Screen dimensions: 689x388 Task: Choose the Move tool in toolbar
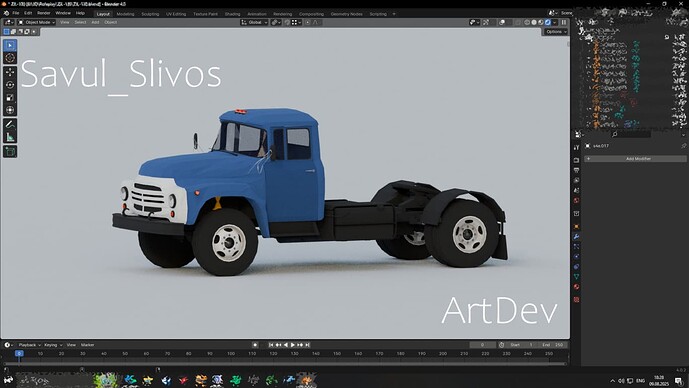point(10,72)
